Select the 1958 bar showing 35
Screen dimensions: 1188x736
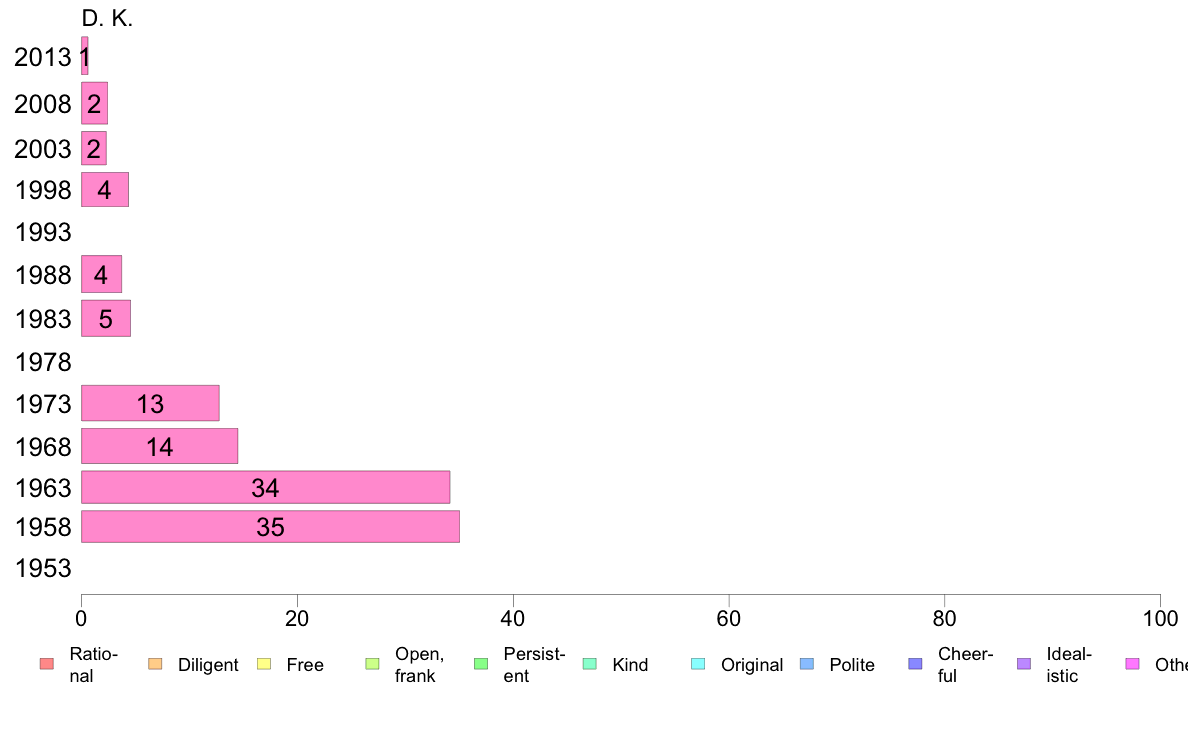click(270, 527)
